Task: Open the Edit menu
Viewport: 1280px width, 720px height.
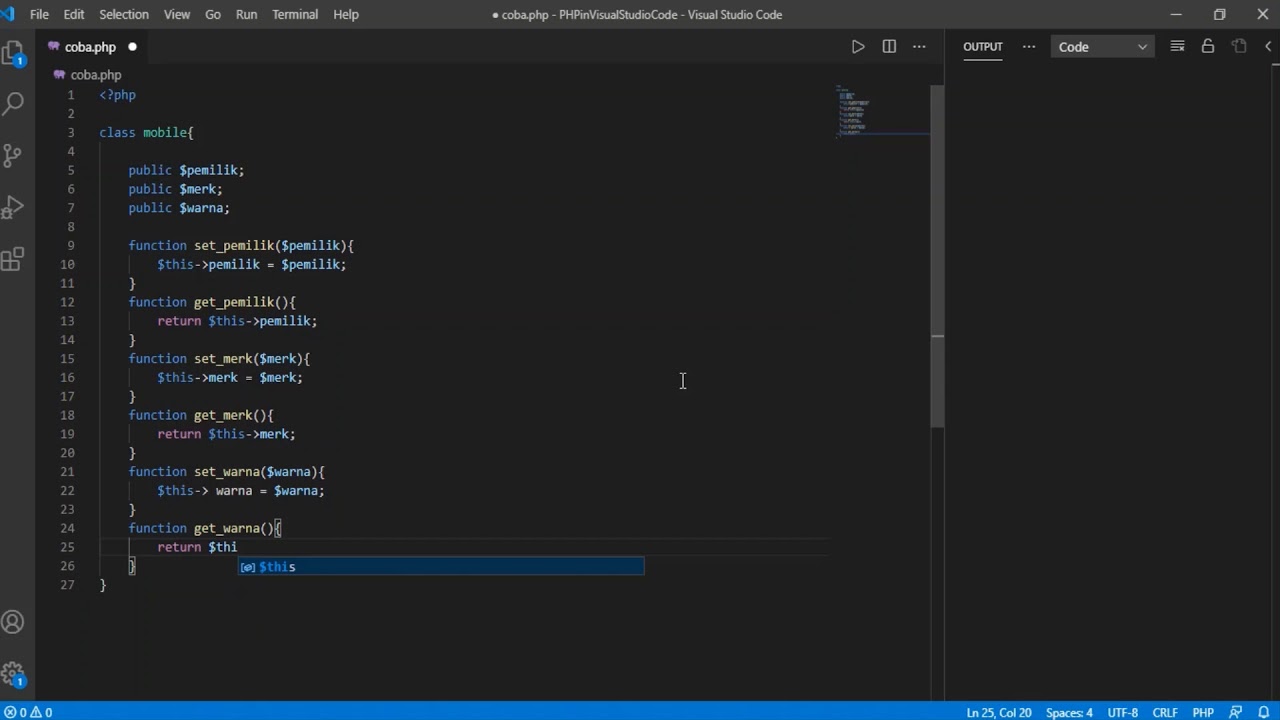Action: coord(74,14)
